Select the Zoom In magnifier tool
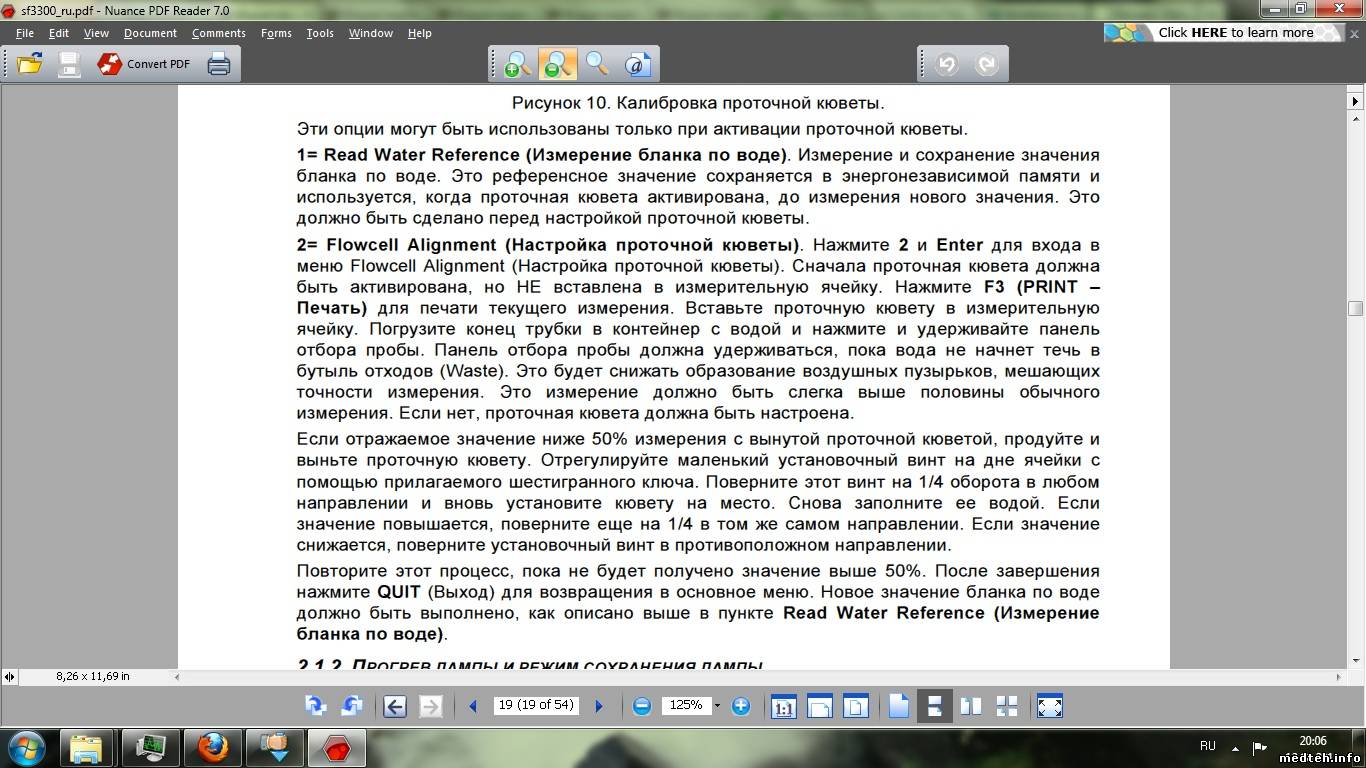This screenshot has width=1366, height=768. (517, 64)
